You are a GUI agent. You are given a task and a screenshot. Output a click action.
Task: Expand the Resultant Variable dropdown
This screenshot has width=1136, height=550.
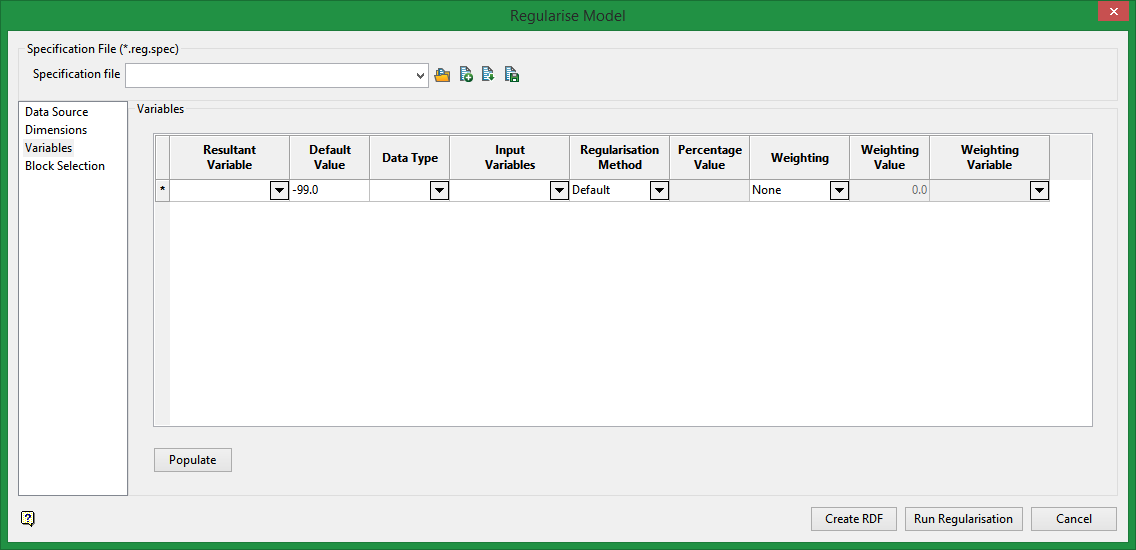tap(279, 191)
